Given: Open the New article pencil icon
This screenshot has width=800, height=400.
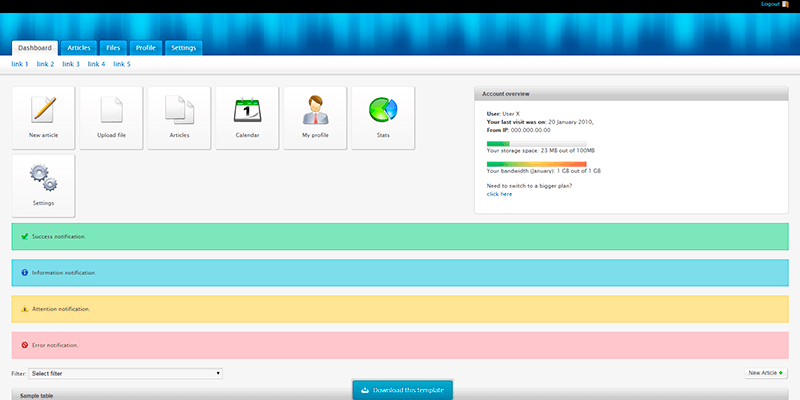Looking at the screenshot, I should point(43,109).
